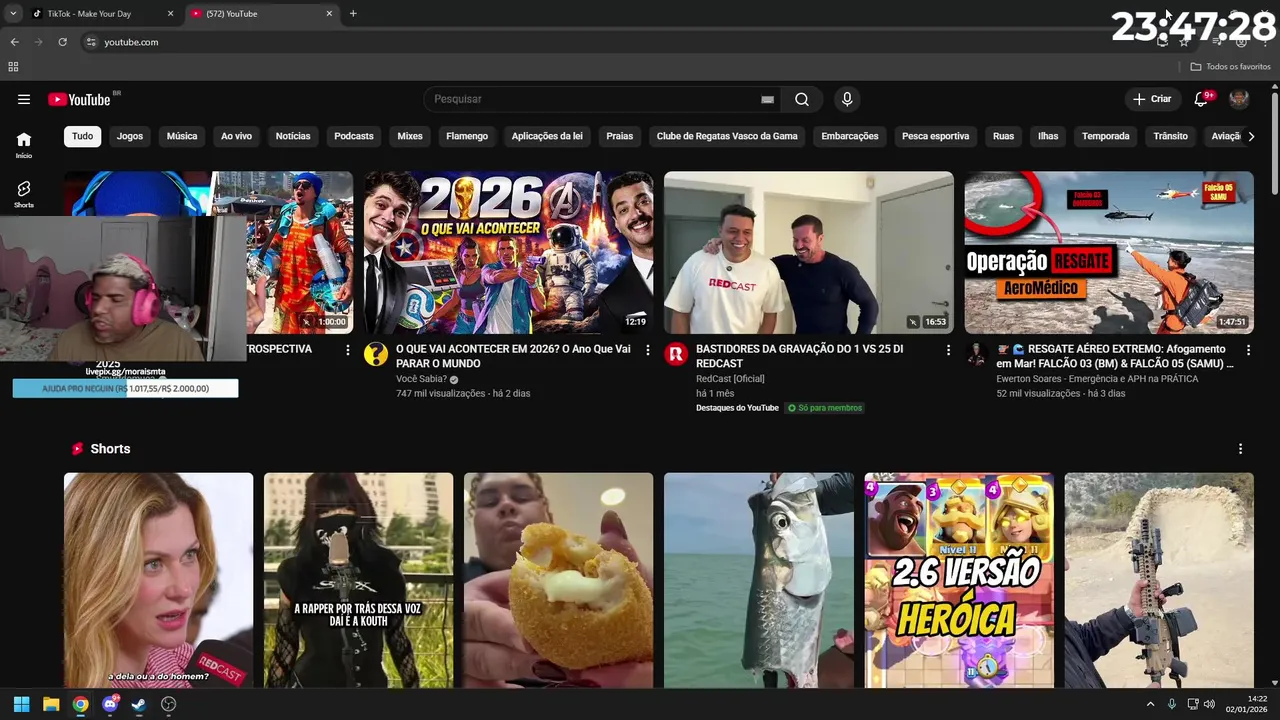Open title O QUE VAI ACONTECER EM 2026
The width and height of the screenshot is (1280, 720).
click(513, 356)
